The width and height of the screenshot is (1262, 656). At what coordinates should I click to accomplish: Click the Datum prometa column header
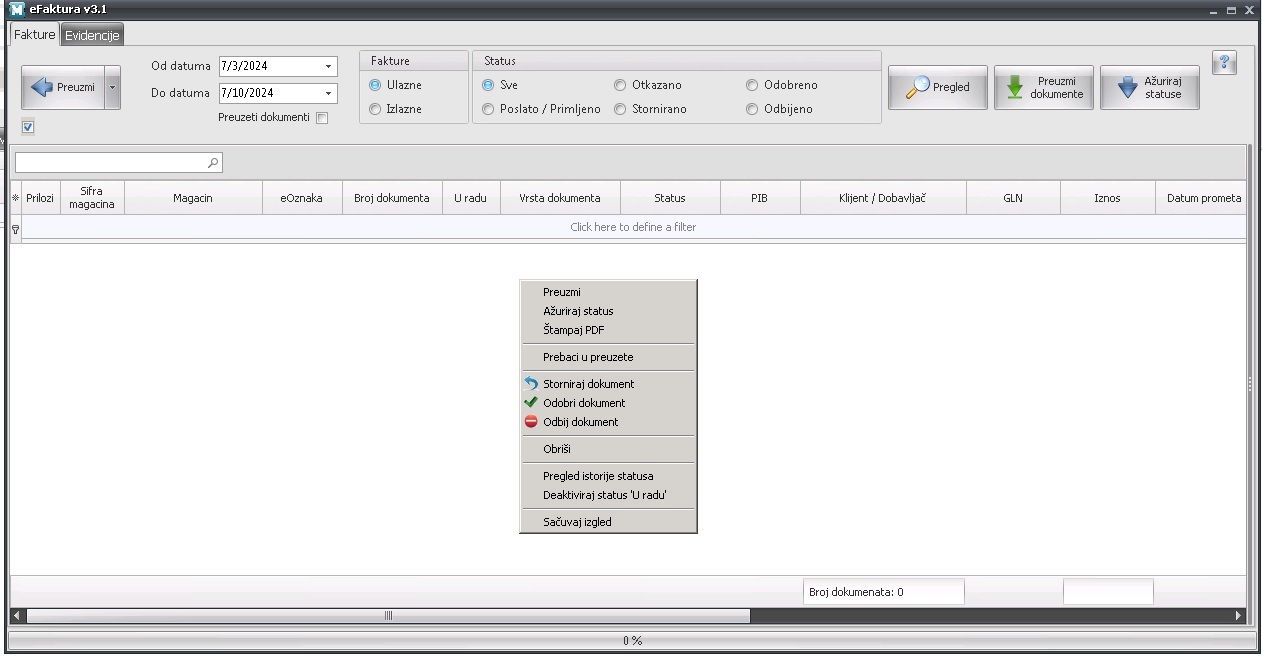point(1201,198)
